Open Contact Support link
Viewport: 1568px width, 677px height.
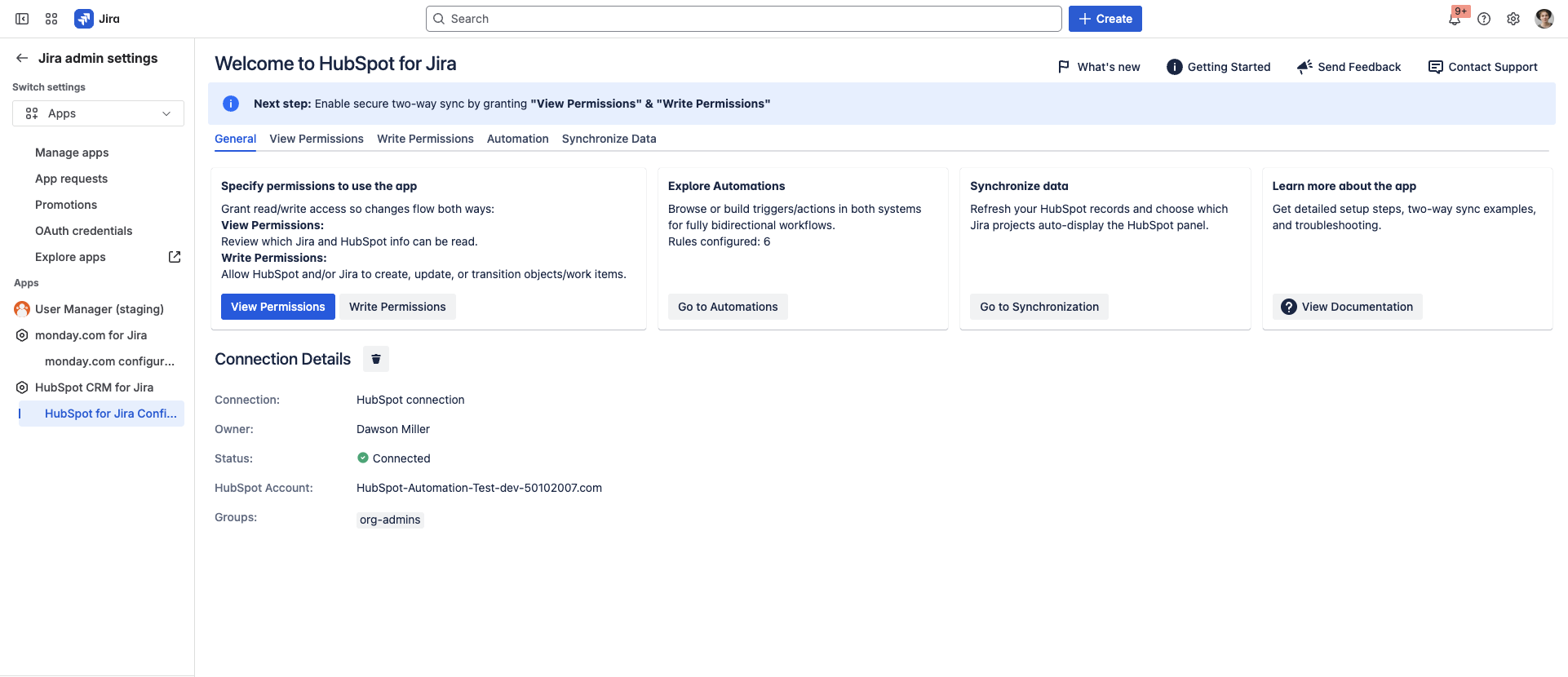1483,67
